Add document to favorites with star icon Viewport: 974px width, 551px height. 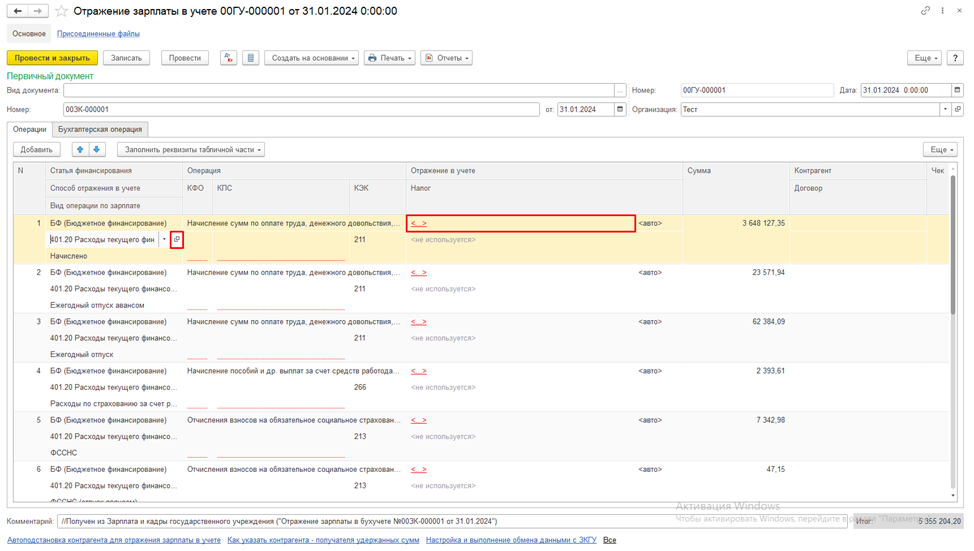(61, 11)
